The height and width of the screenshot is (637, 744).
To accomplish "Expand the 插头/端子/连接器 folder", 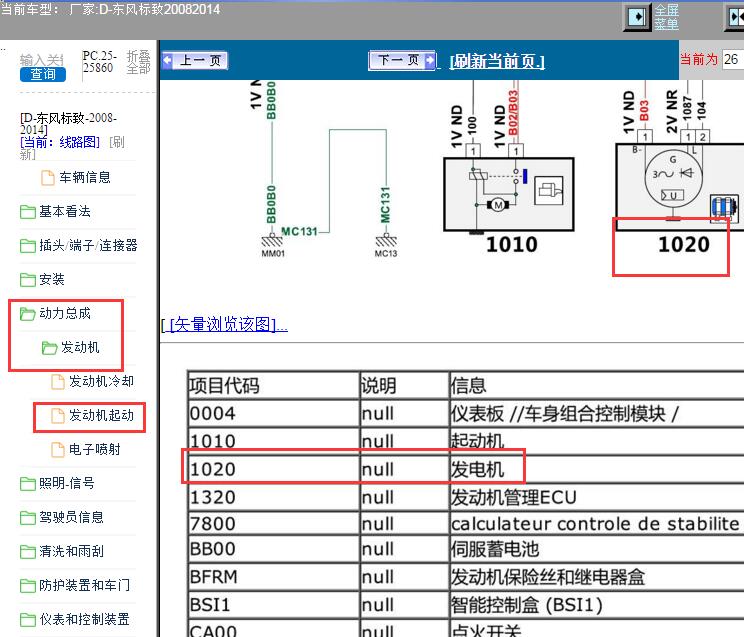I will pos(88,245).
